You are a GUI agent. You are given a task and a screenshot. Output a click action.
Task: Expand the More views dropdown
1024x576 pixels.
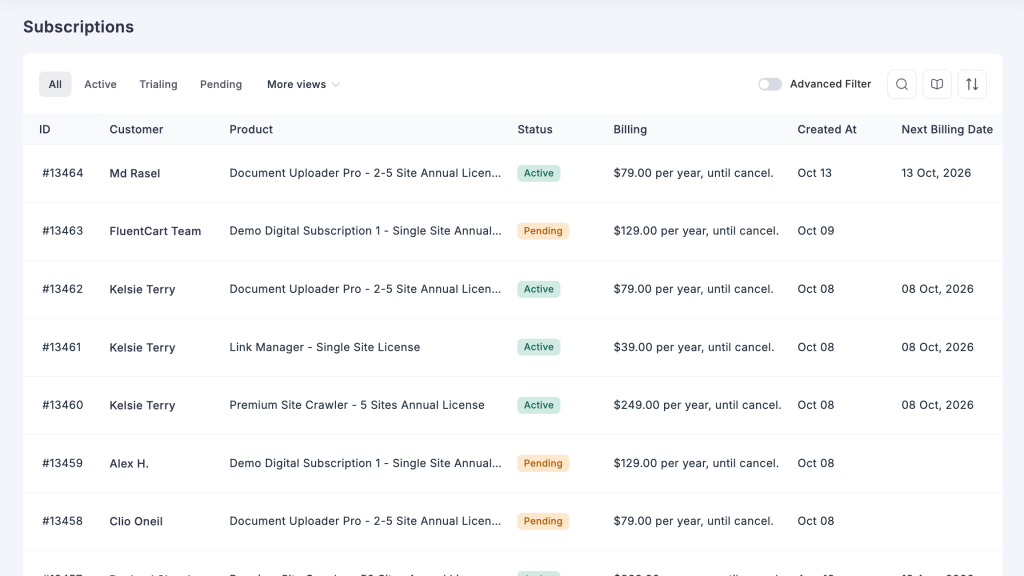tap(303, 85)
